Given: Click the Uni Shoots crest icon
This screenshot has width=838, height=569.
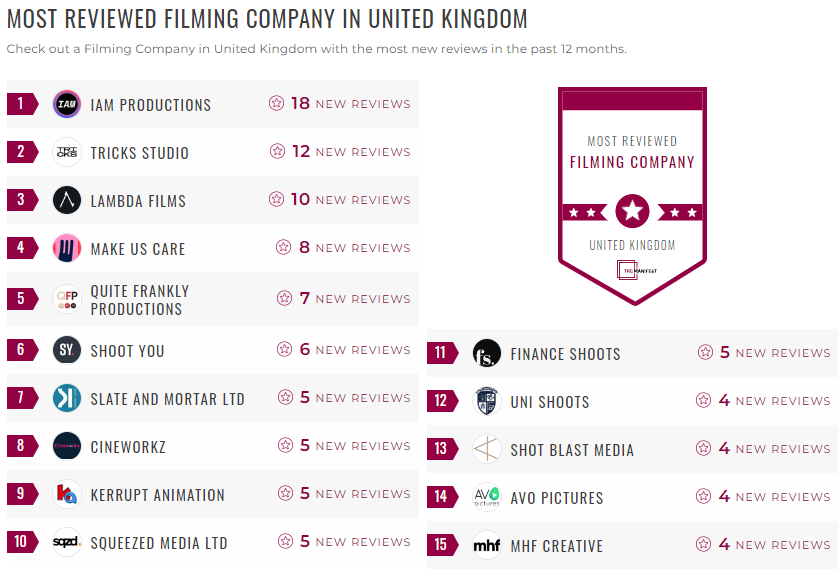Looking at the screenshot, I should [487, 401].
